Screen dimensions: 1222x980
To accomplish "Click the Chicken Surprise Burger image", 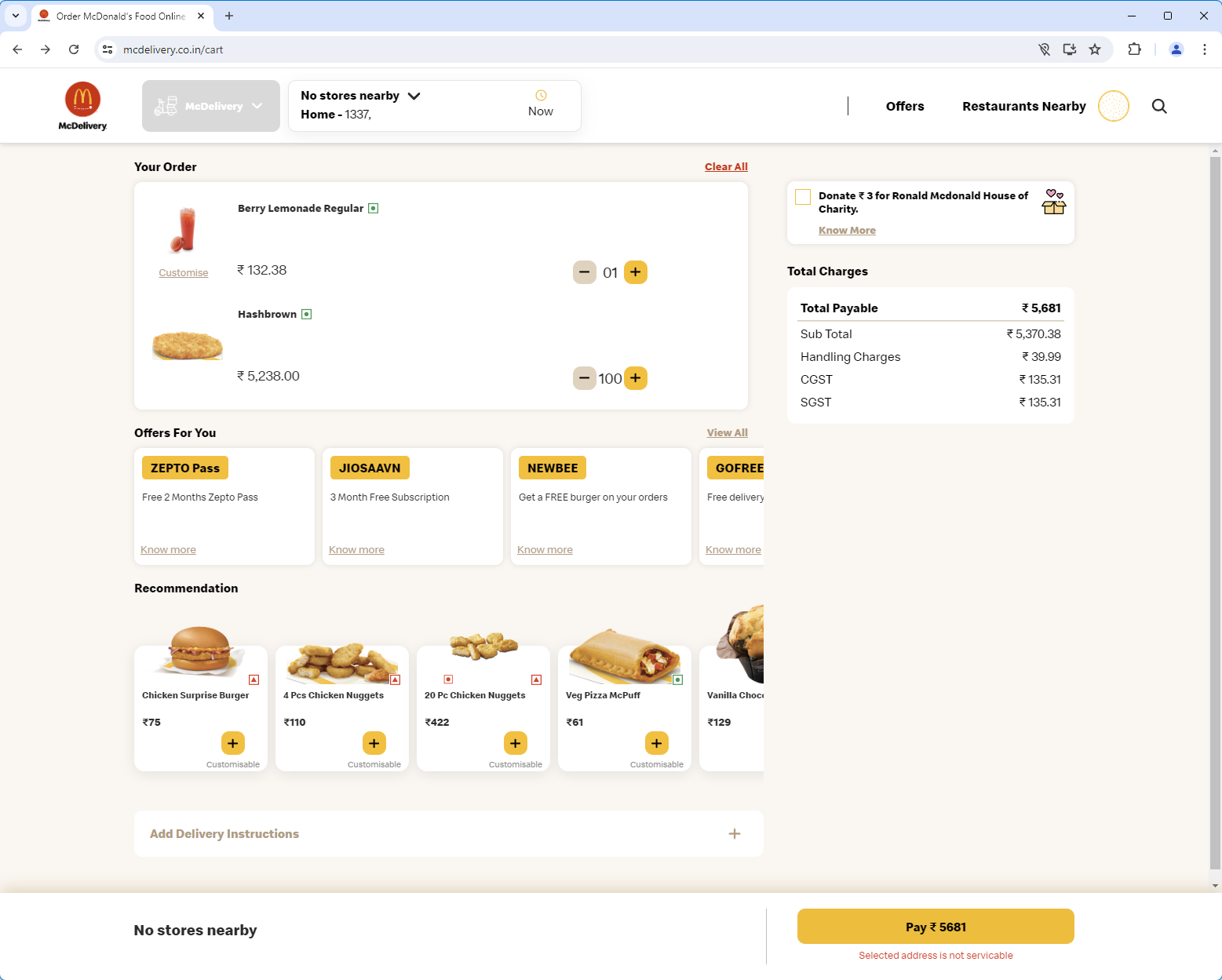I will (201, 650).
